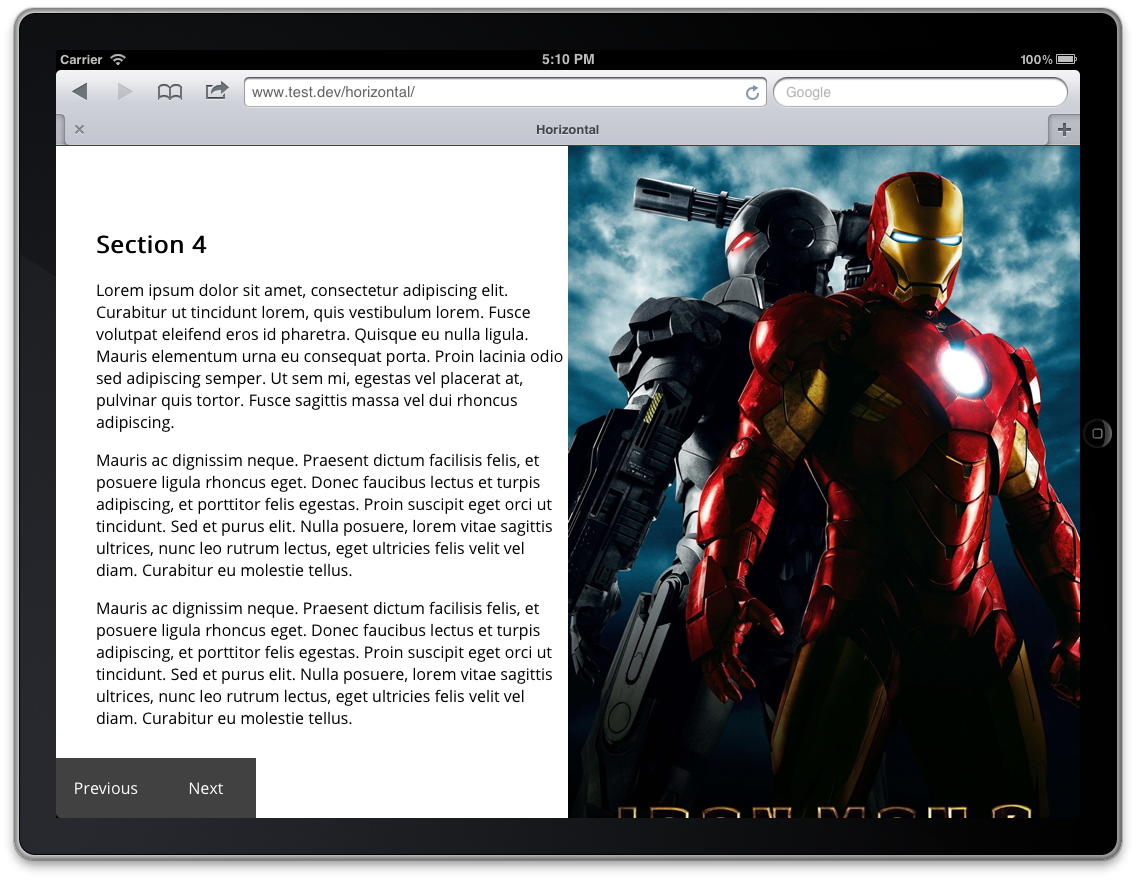Reload the page with the refresh icon
This screenshot has height=880, width=1136.
[x=753, y=93]
